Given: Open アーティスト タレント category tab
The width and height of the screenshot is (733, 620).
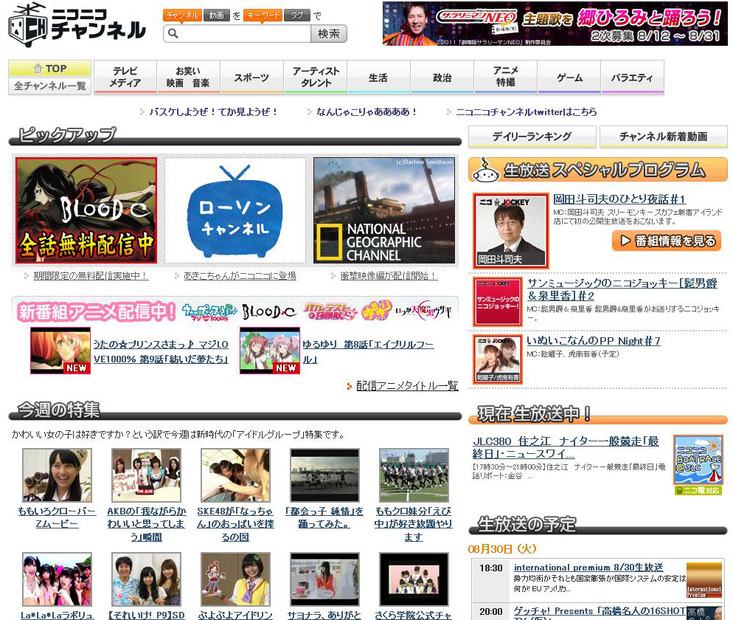Looking at the screenshot, I should click(316, 77).
